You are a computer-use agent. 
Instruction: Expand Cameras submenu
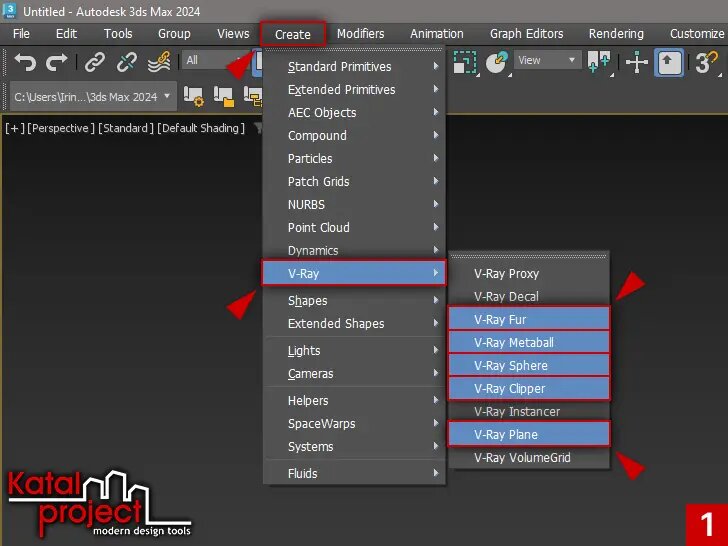[x=354, y=374]
